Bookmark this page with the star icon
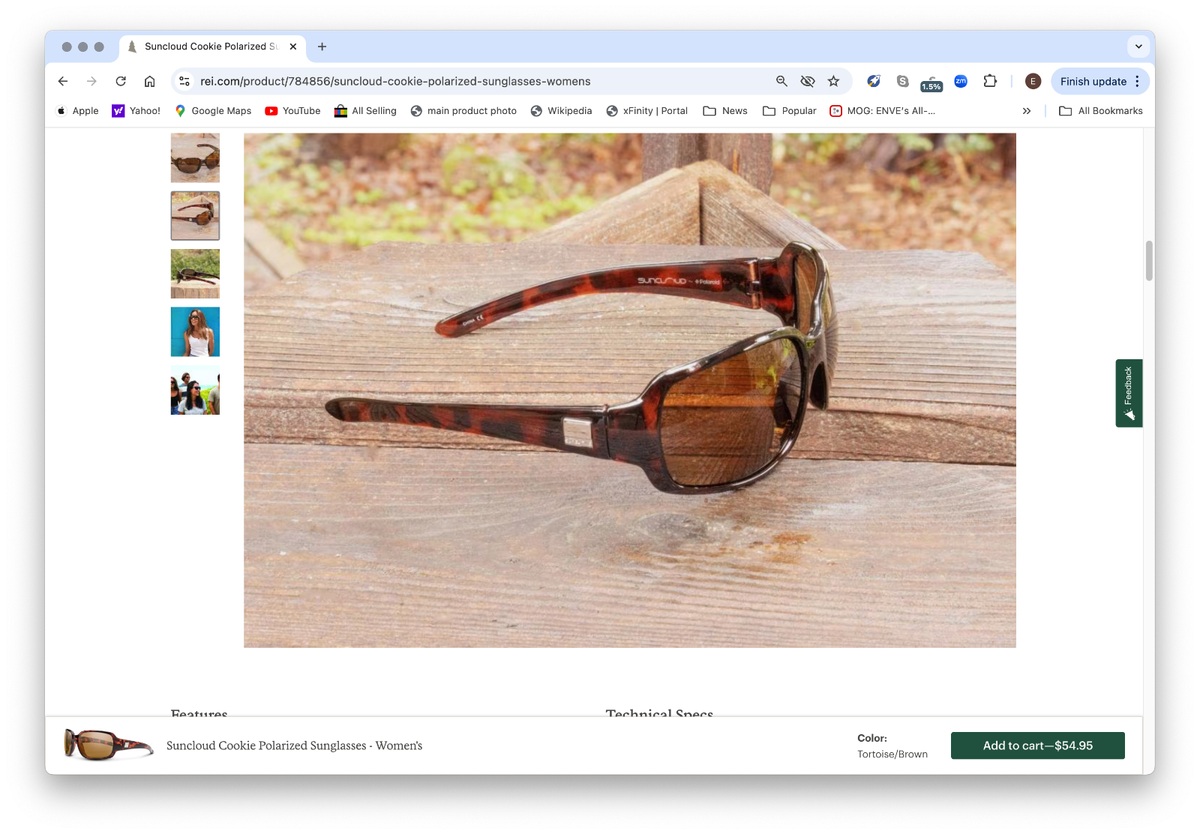The width and height of the screenshot is (1200, 834). click(833, 81)
